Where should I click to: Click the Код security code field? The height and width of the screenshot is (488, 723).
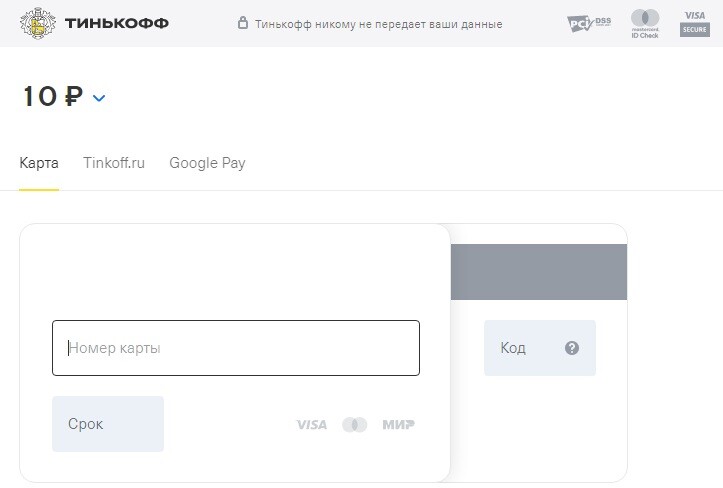click(540, 348)
